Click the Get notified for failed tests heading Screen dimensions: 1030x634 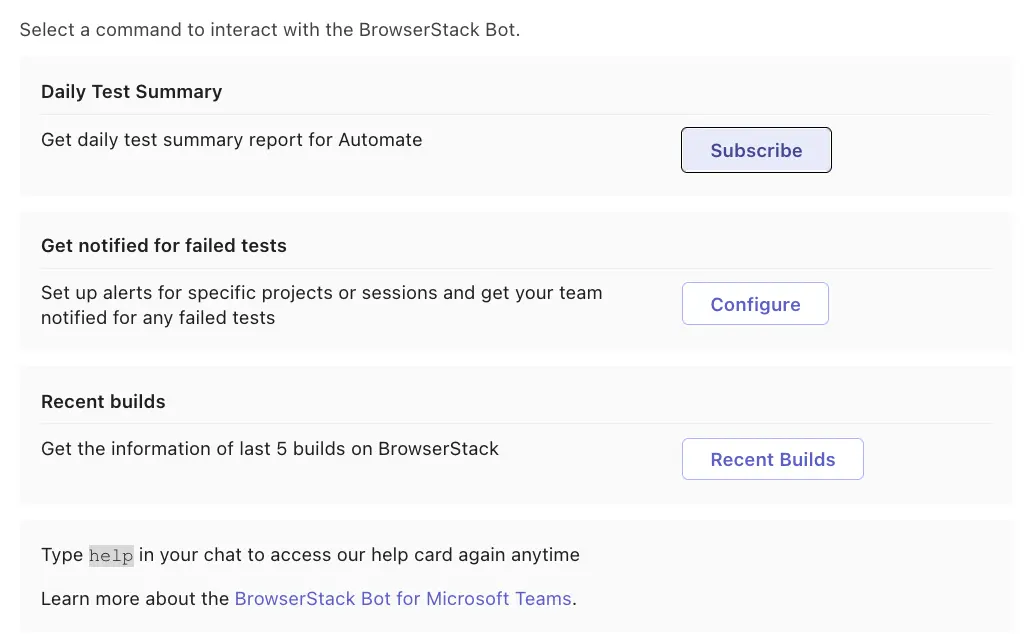pyautogui.click(x=163, y=245)
